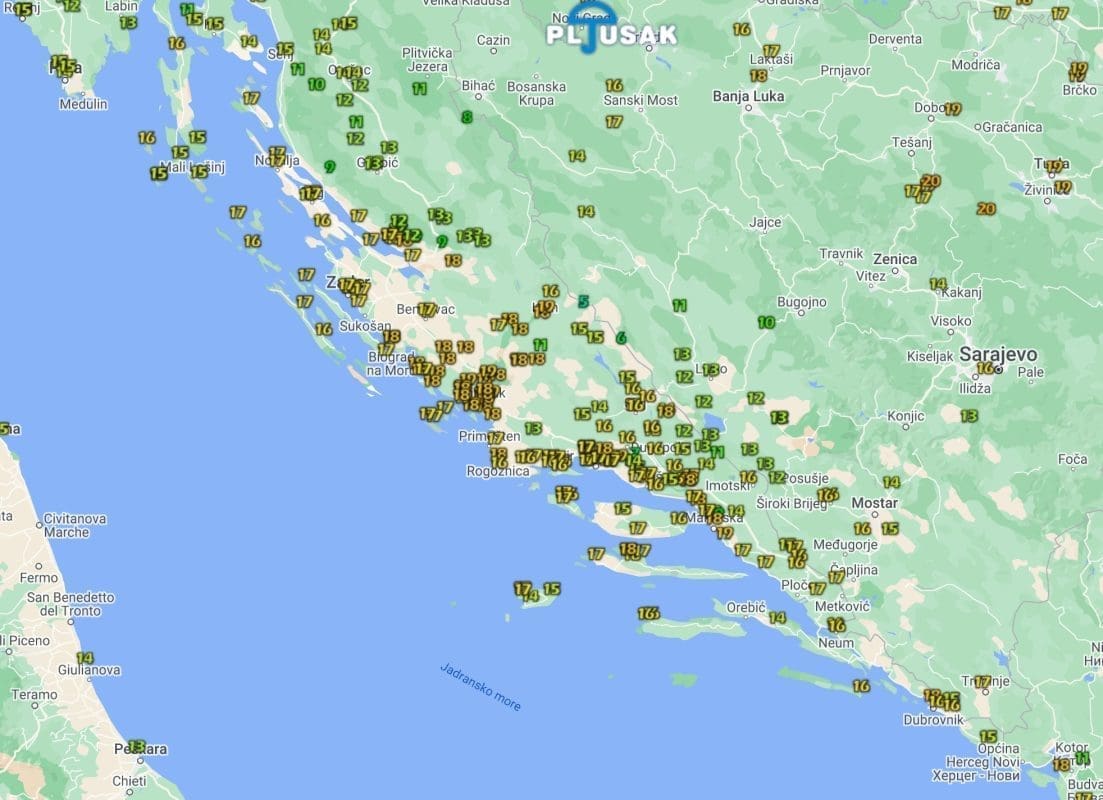
Task: Select the Mostar city label
Action: 869,503
